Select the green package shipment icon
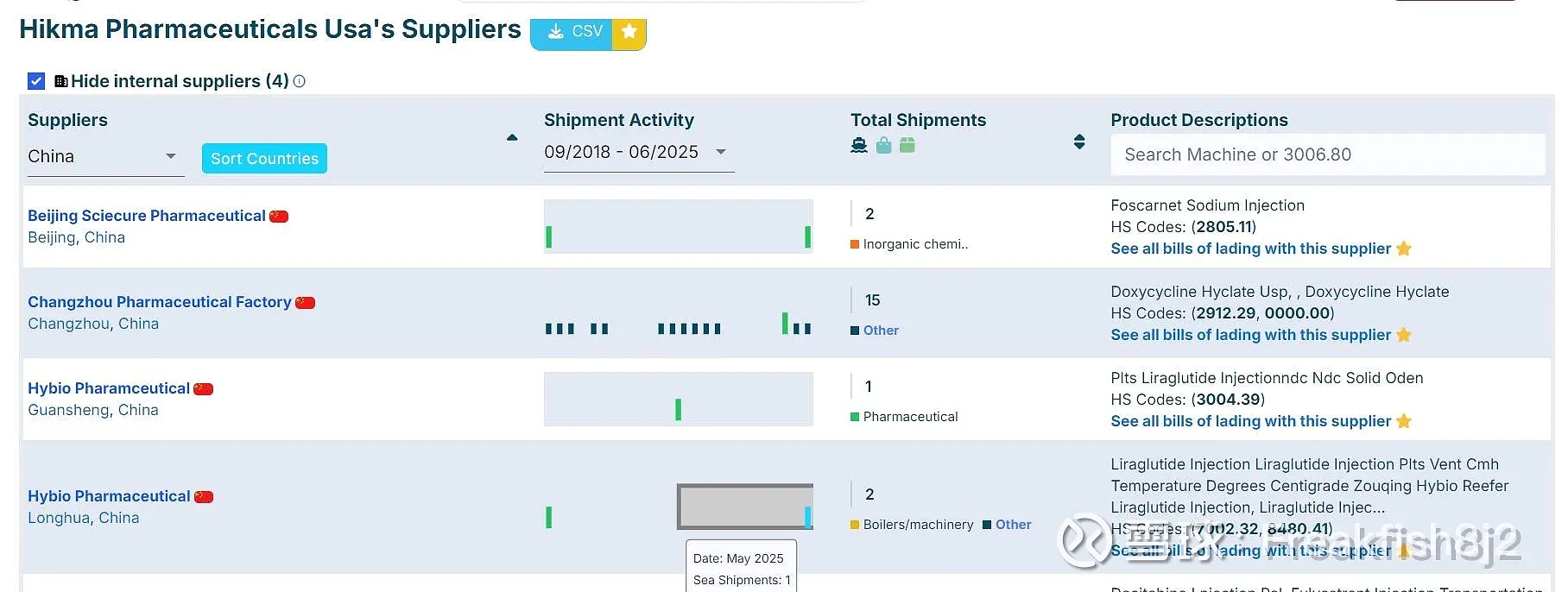Image resolution: width=1568 pixels, height=592 pixels. tap(907, 145)
